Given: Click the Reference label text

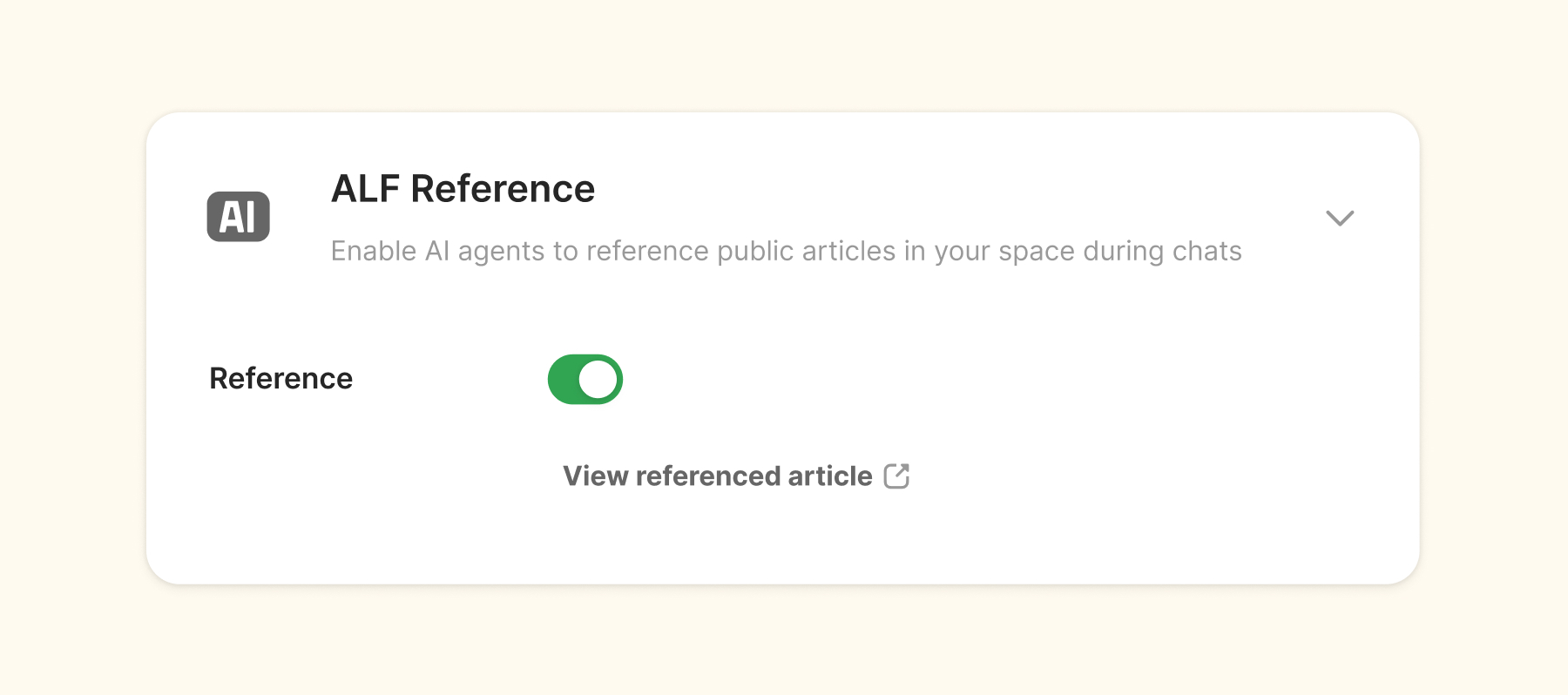Looking at the screenshot, I should [280, 379].
